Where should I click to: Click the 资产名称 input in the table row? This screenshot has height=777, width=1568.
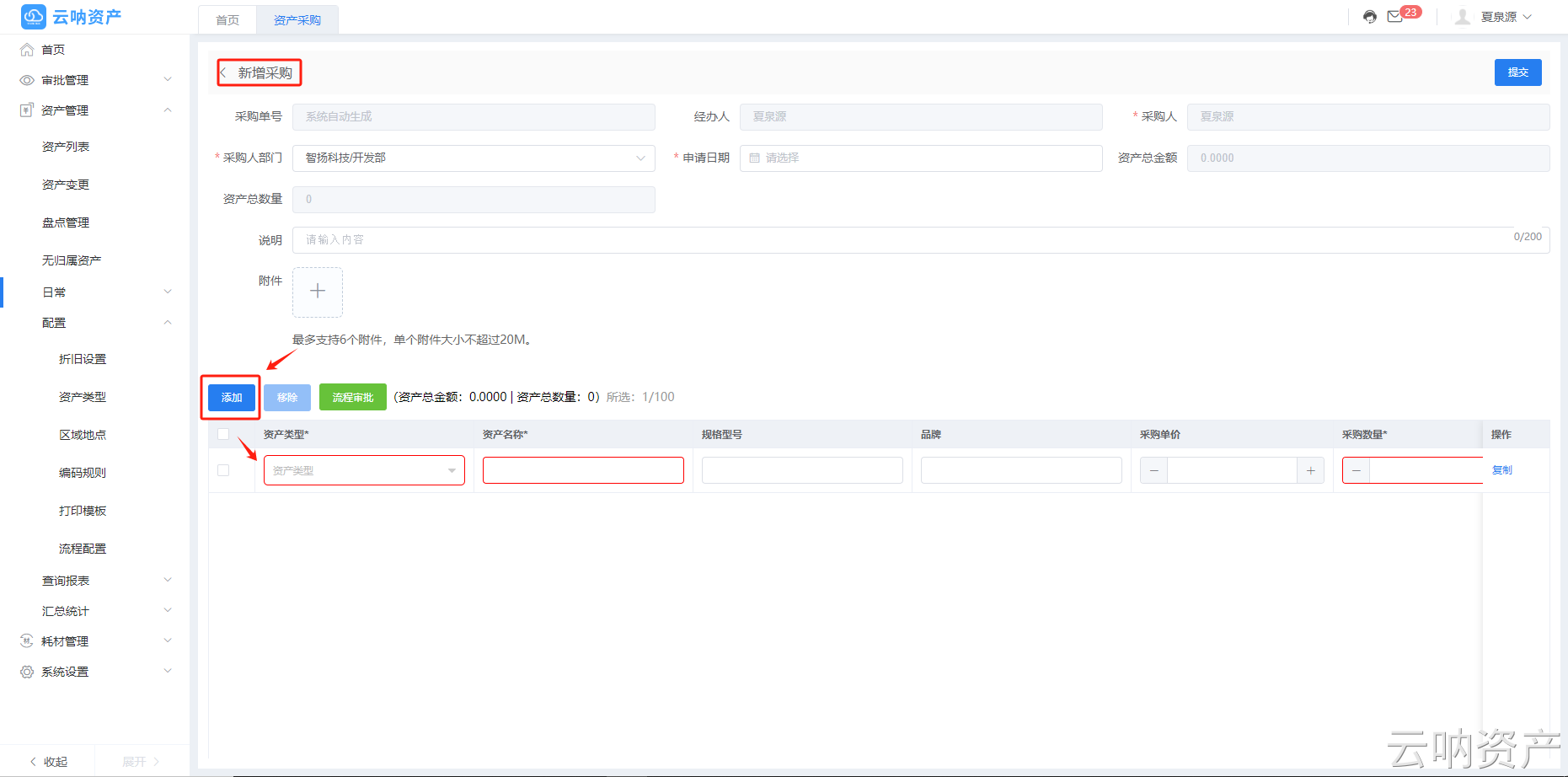(x=583, y=470)
